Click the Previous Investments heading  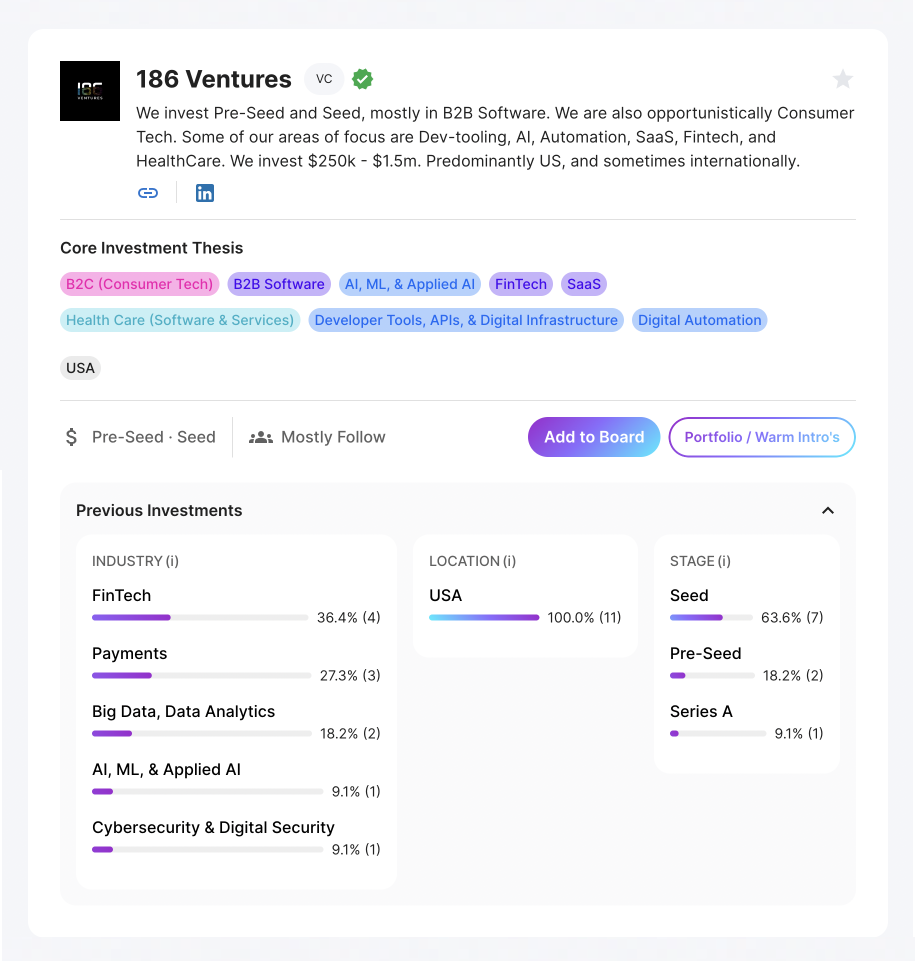pos(159,511)
